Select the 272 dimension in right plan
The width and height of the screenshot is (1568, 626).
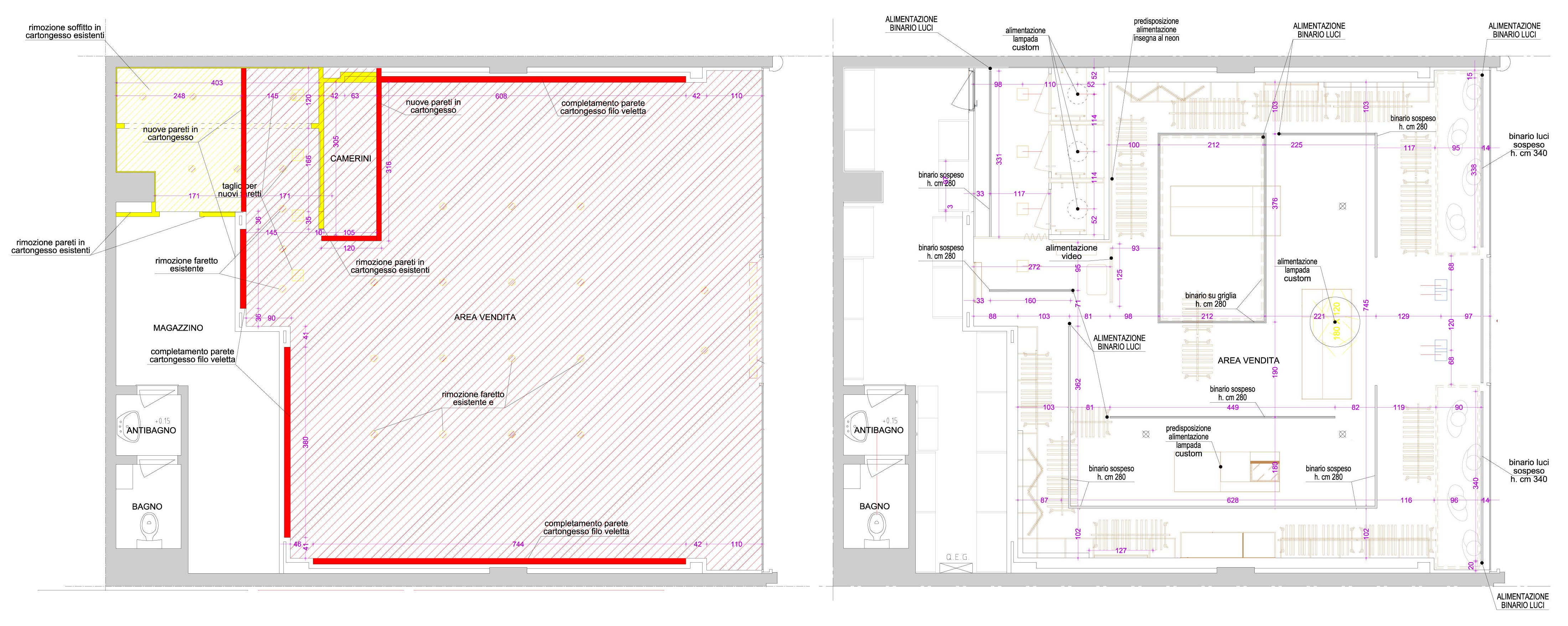tap(1034, 267)
